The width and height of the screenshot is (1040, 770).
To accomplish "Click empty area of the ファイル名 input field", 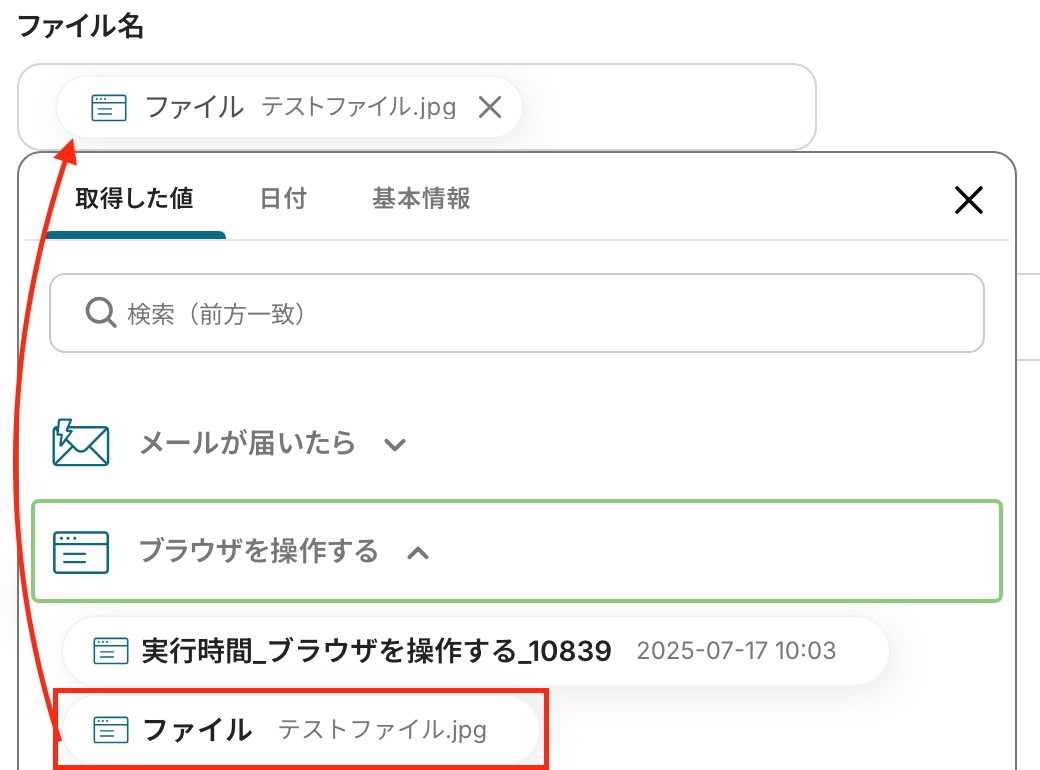I will [x=670, y=107].
